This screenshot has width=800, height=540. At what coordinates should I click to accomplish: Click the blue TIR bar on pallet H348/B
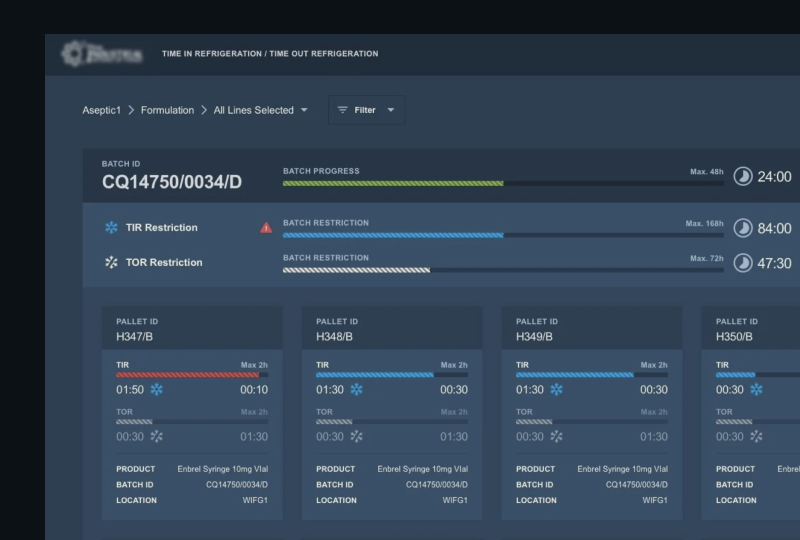(375, 375)
